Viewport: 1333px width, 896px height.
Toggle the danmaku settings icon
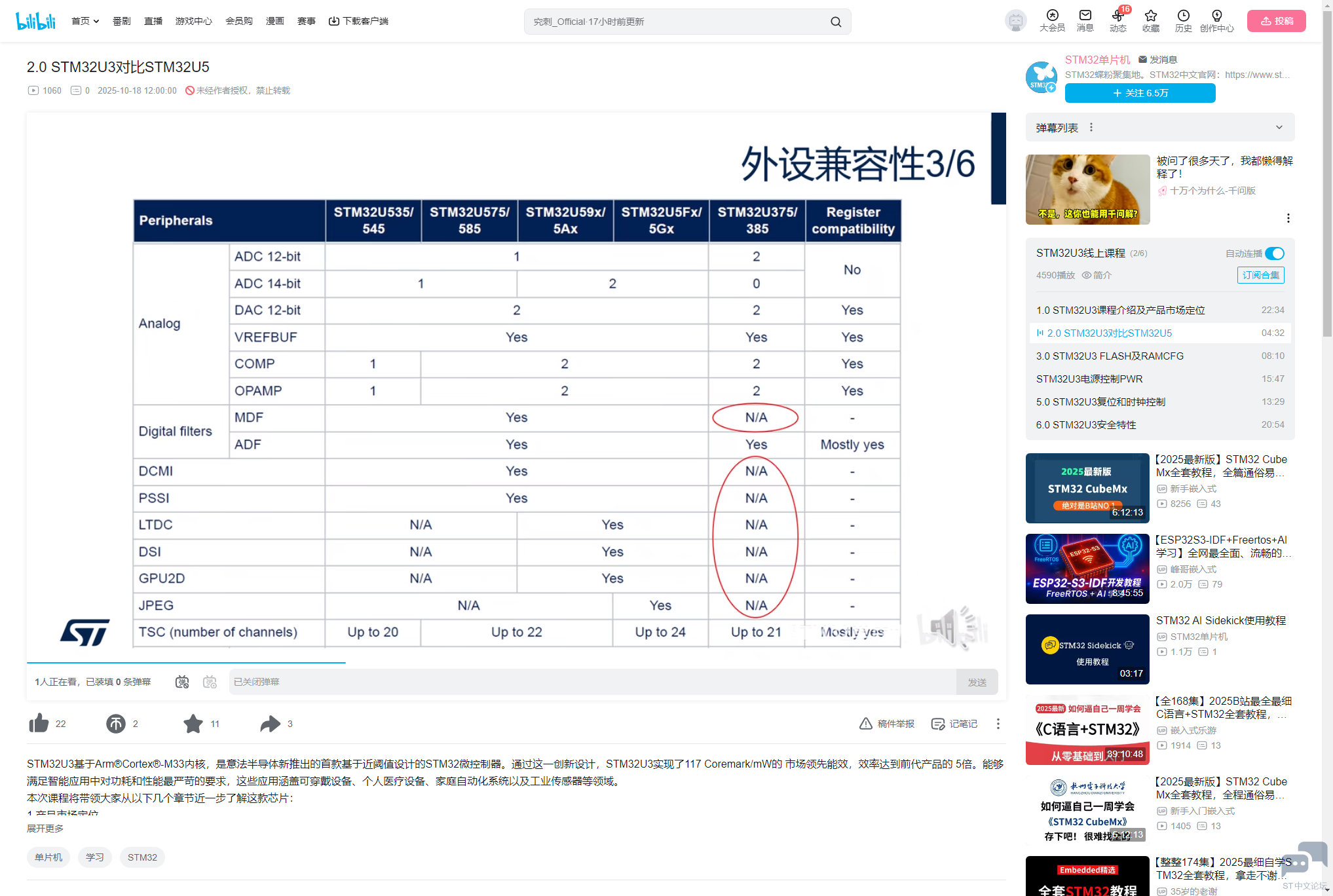(210, 682)
